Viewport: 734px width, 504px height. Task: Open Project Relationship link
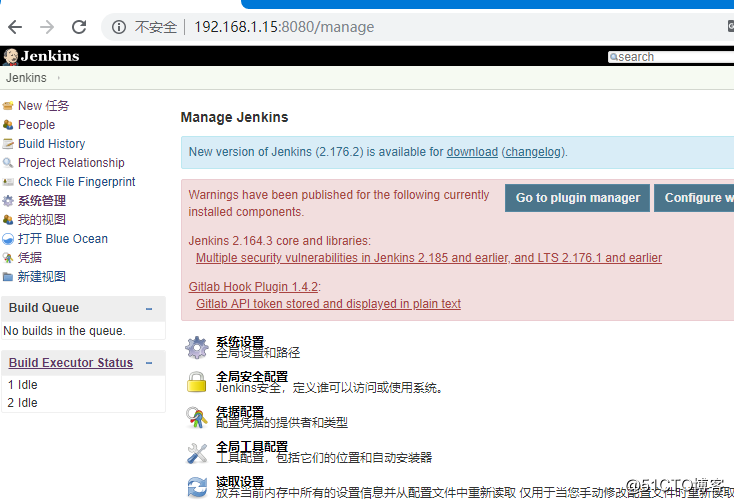(71, 163)
